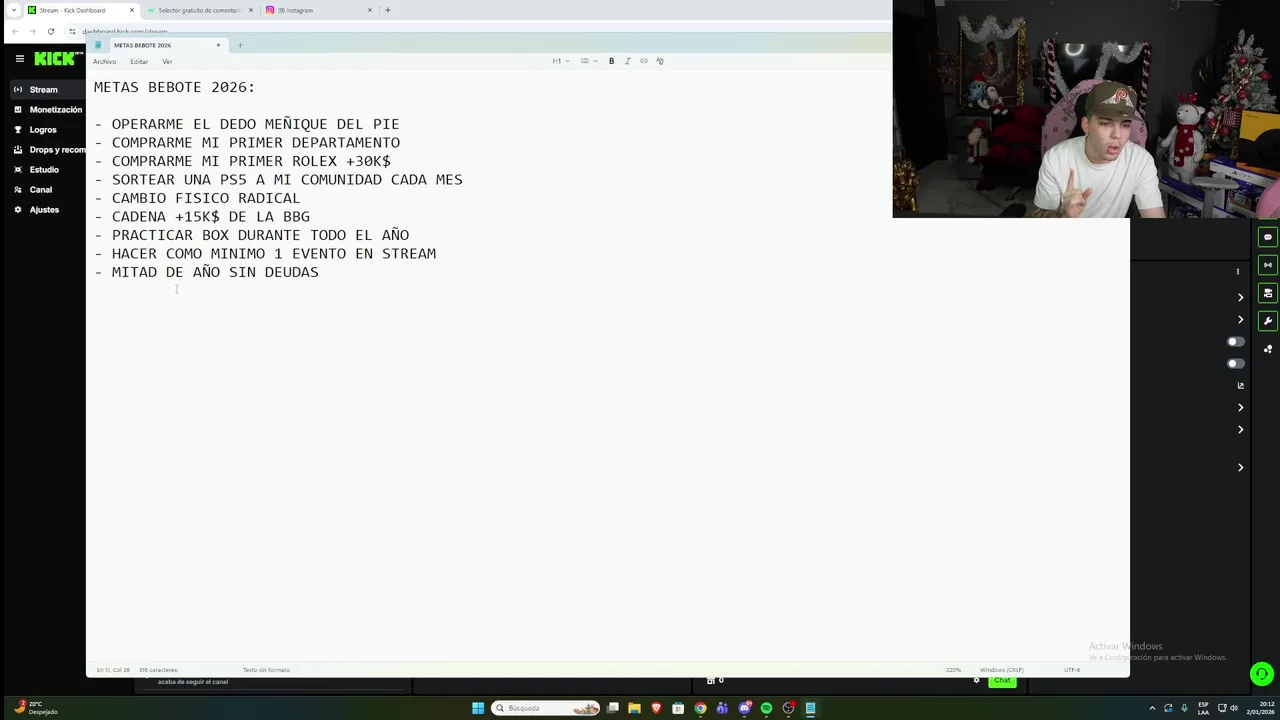The image size is (1280, 720).
Task: Click the connected-dots icon below the wrench
Action: point(1268,349)
